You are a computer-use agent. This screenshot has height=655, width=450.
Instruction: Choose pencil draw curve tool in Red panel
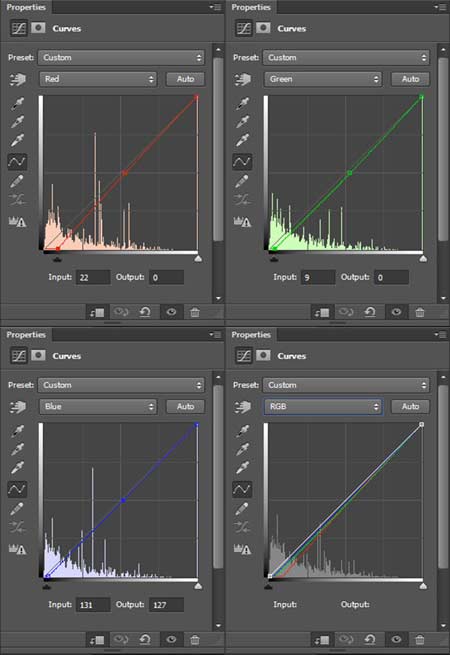click(x=17, y=181)
